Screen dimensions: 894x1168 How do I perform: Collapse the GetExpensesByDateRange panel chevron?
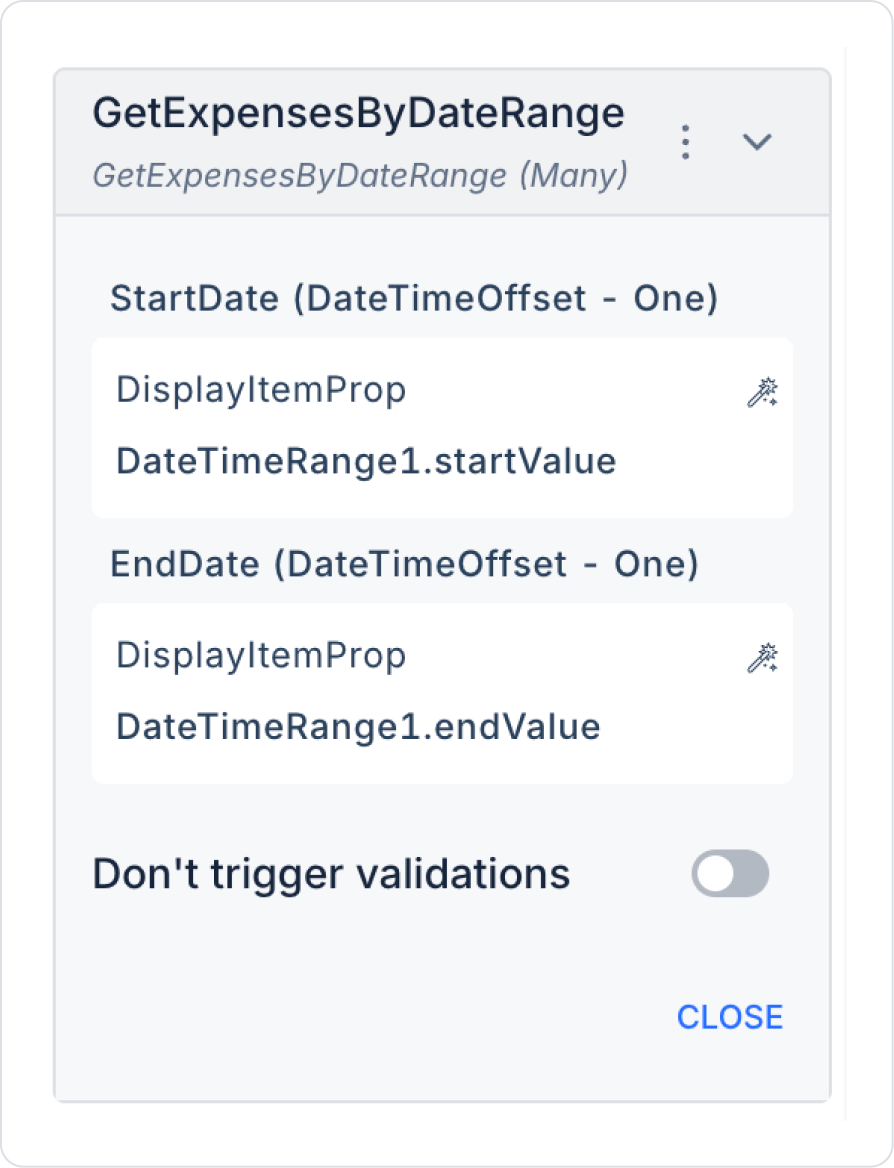tap(757, 142)
